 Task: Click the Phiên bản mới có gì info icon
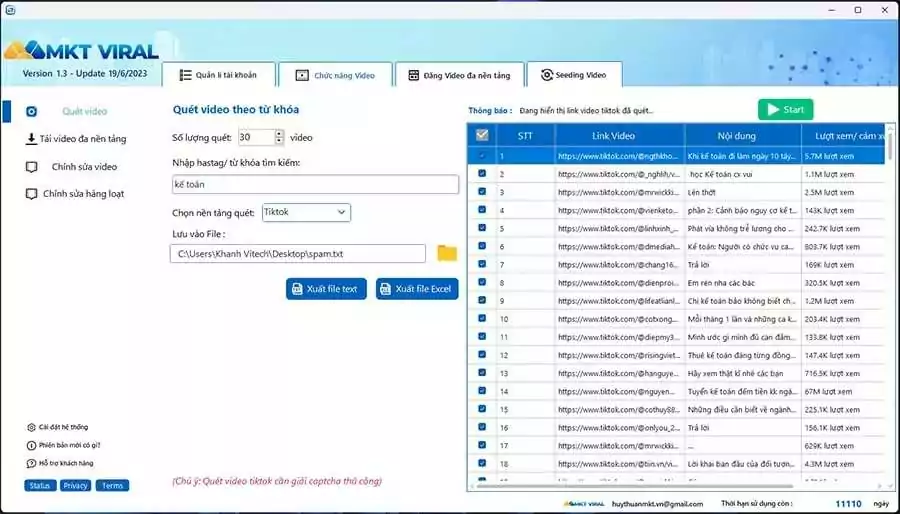pyautogui.click(x=32, y=445)
